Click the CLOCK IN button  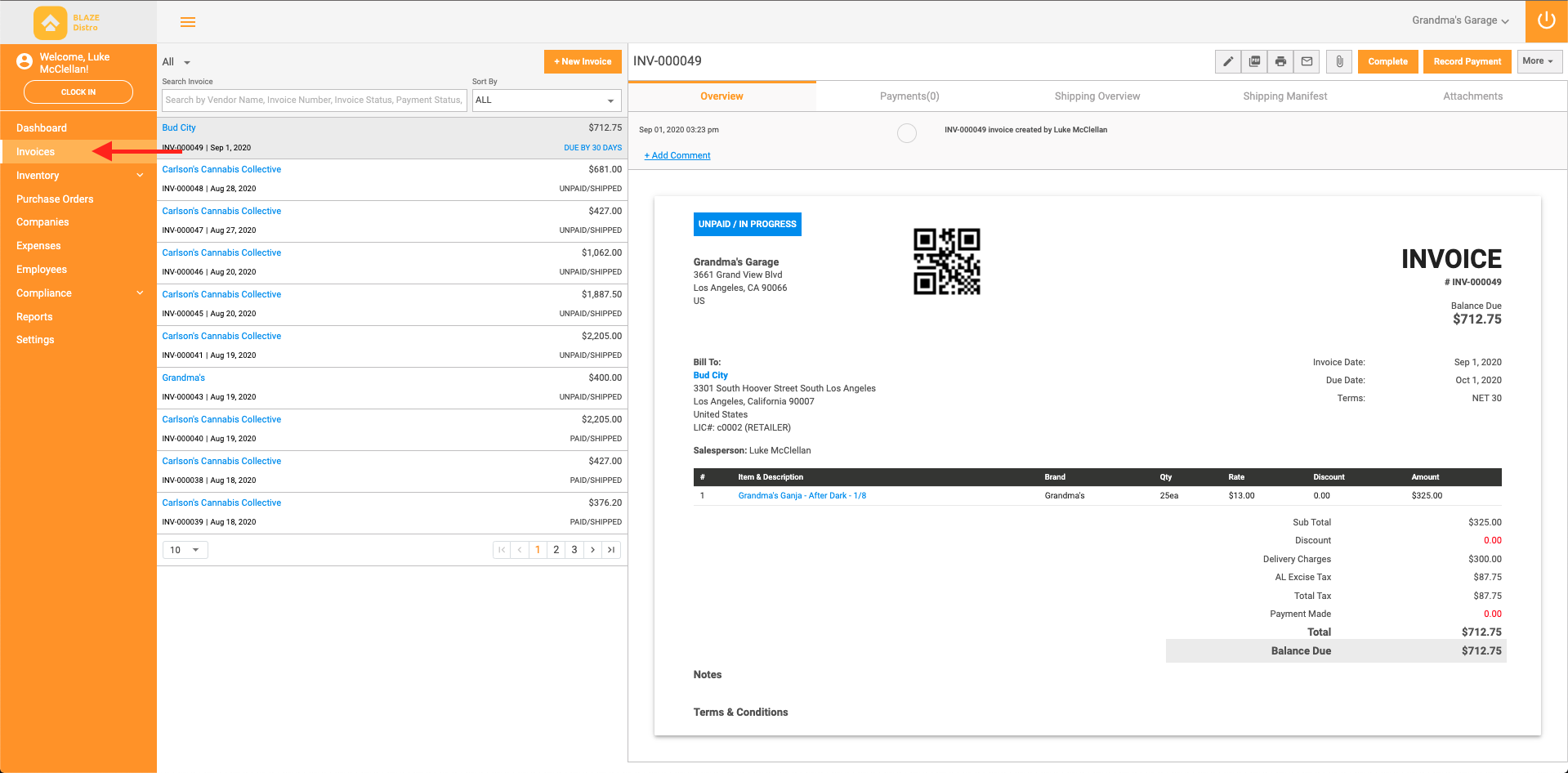coord(78,92)
